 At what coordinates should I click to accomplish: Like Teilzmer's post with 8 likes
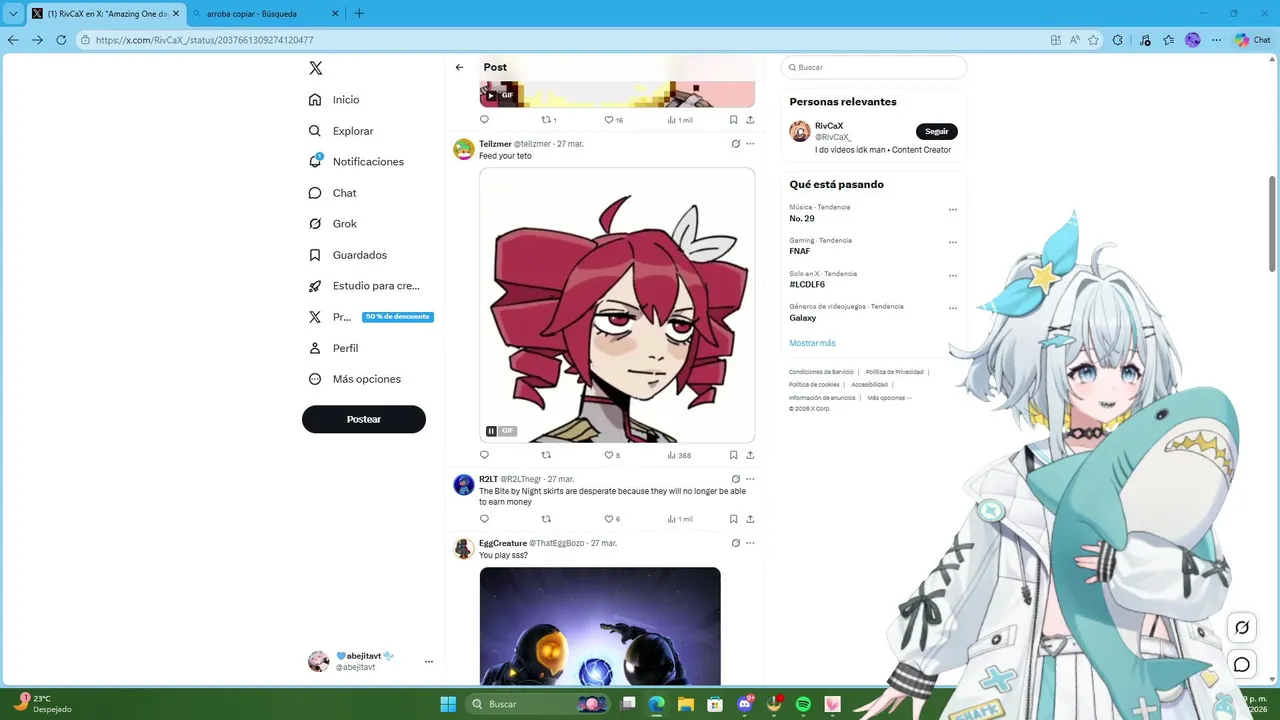point(612,455)
